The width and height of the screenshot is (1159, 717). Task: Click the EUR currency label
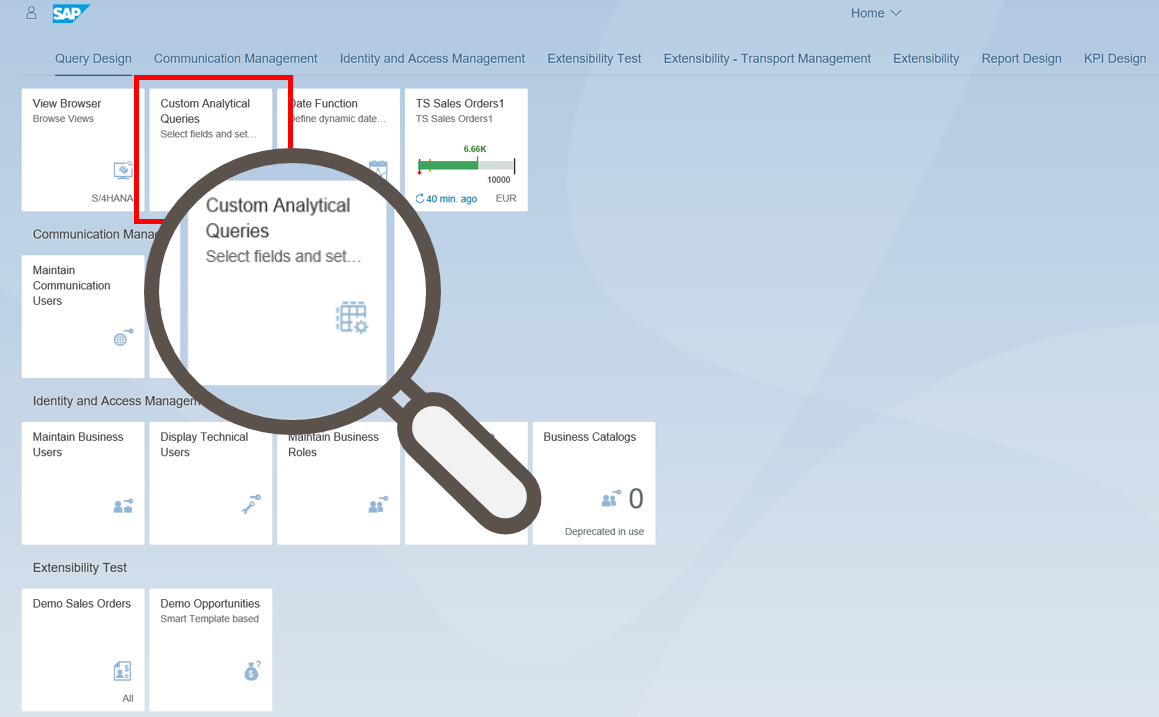coord(506,198)
